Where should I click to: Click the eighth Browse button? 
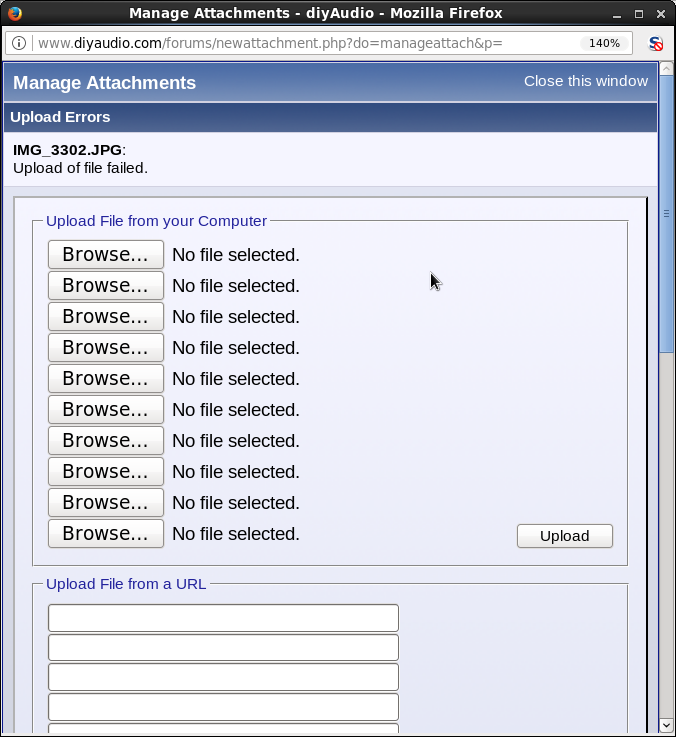(x=106, y=472)
